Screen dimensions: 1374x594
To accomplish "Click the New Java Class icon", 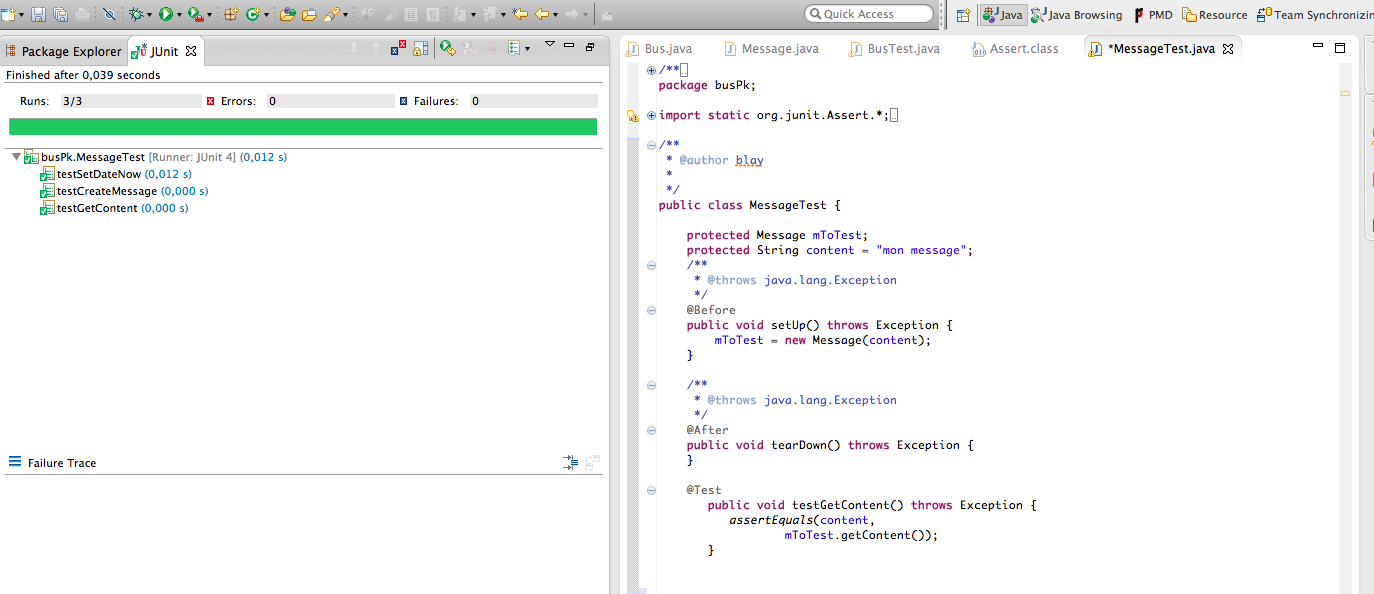I will 253,14.
